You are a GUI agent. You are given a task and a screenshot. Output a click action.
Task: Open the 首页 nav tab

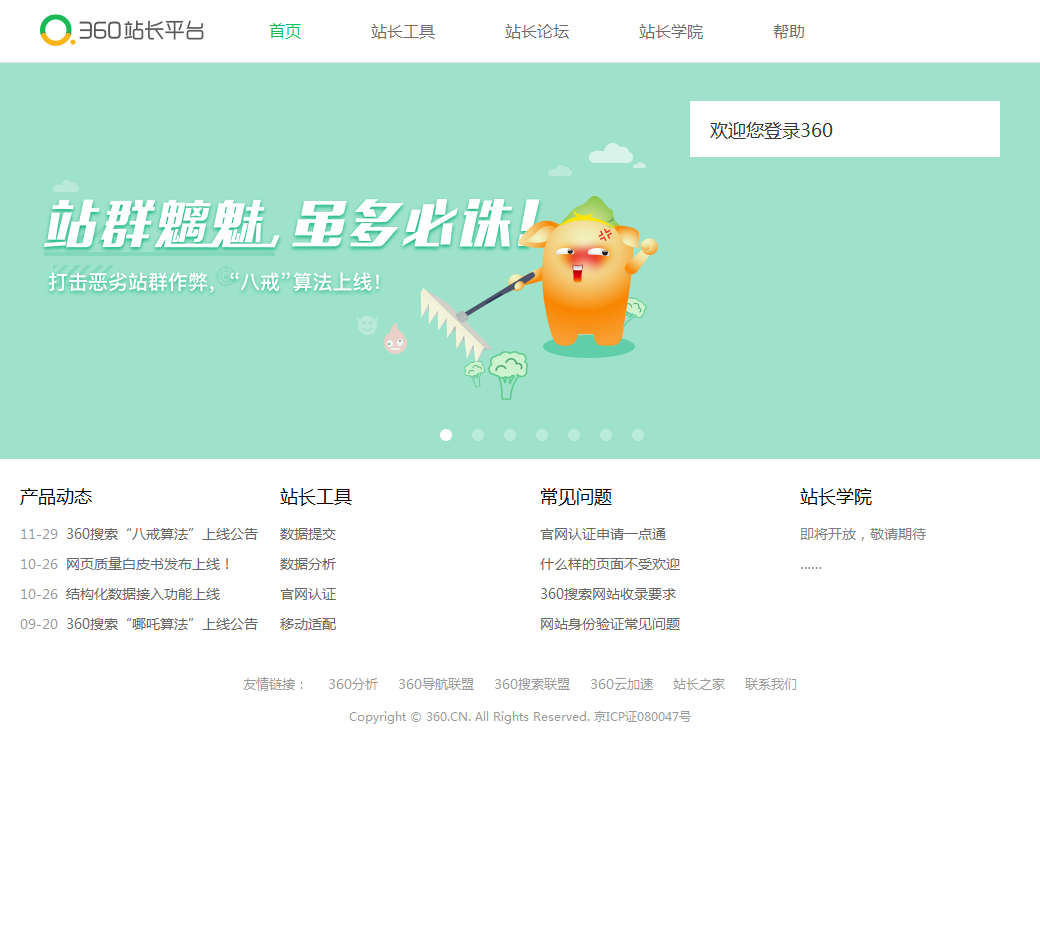[x=285, y=31]
